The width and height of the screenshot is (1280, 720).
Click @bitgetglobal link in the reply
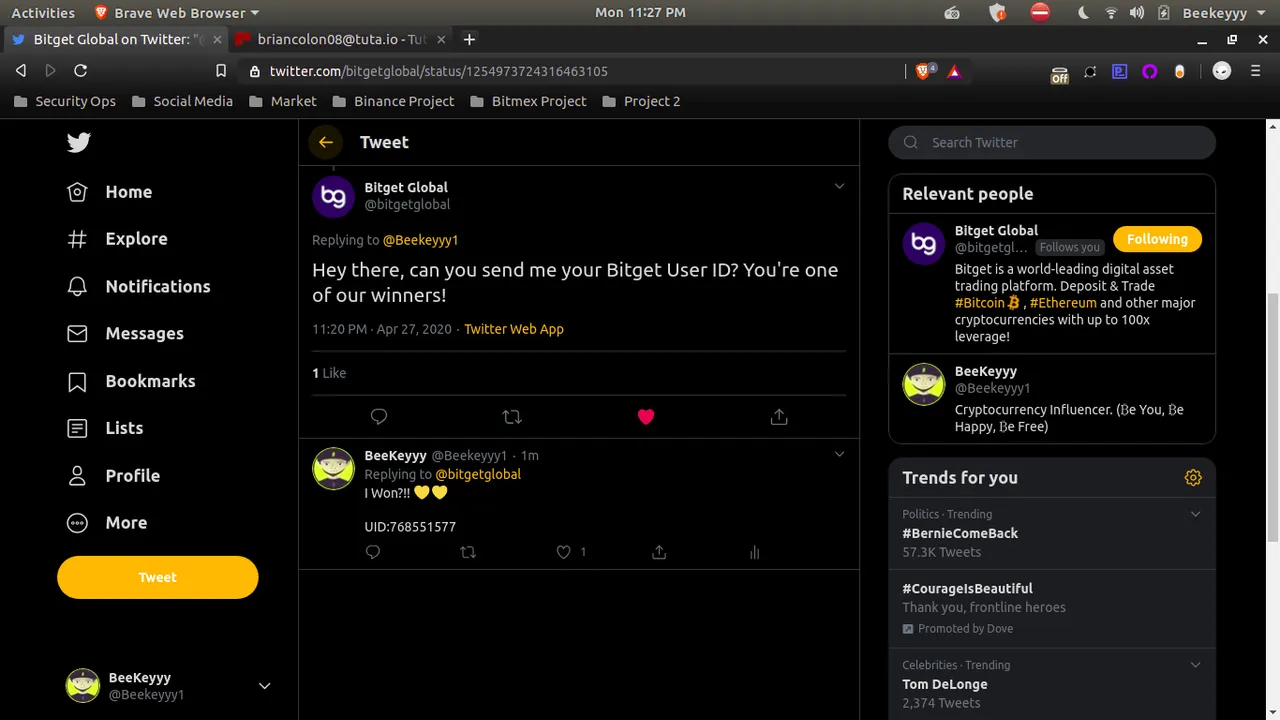point(478,474)
